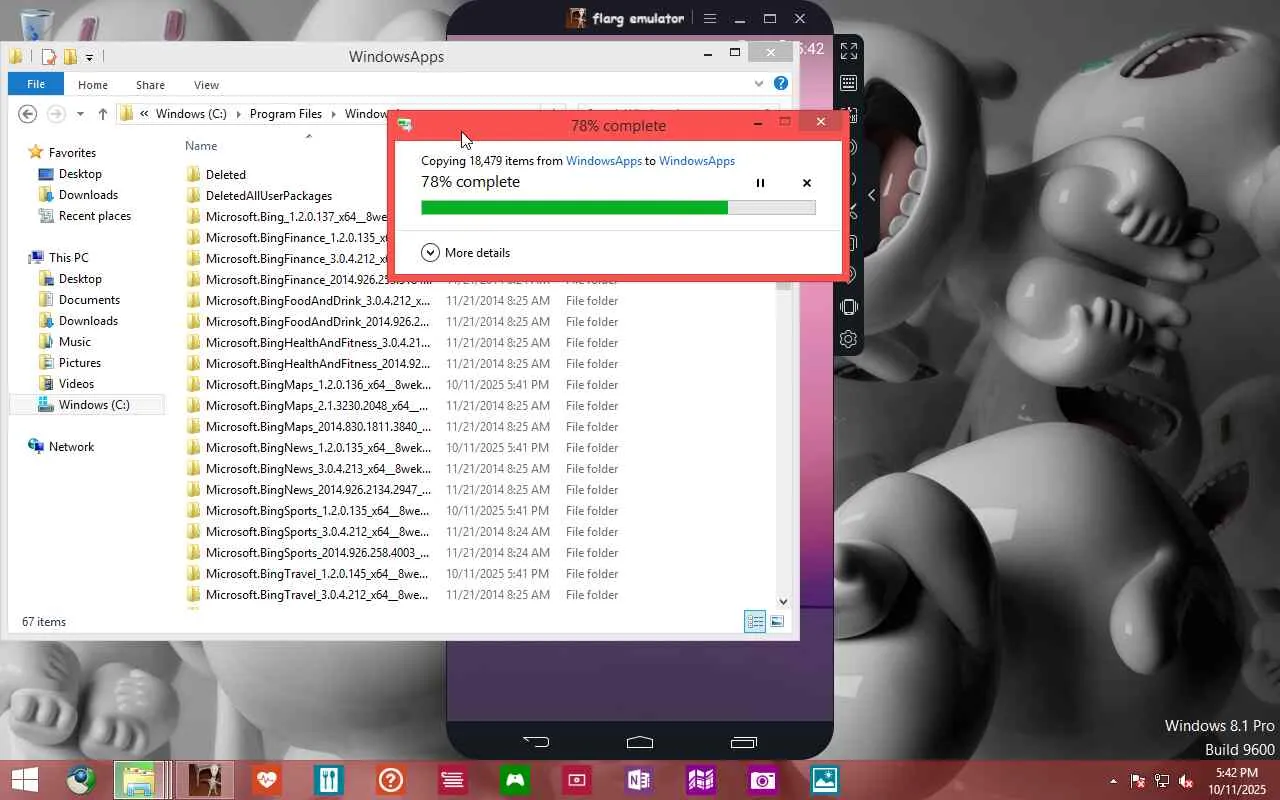Screen dimensions: 1280x800
Task: Open the File tab in Explorer
Action: pyautogui.click(x=36, y=85)
